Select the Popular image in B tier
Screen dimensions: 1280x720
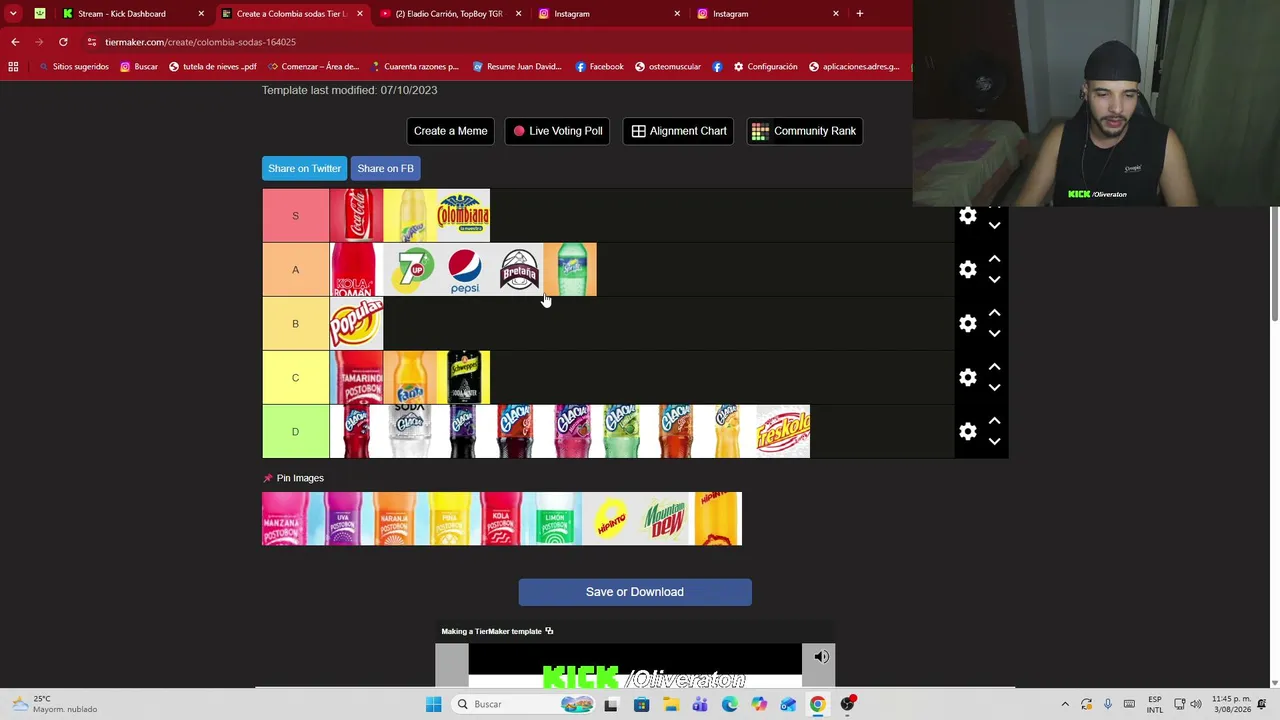pos(356,324)
